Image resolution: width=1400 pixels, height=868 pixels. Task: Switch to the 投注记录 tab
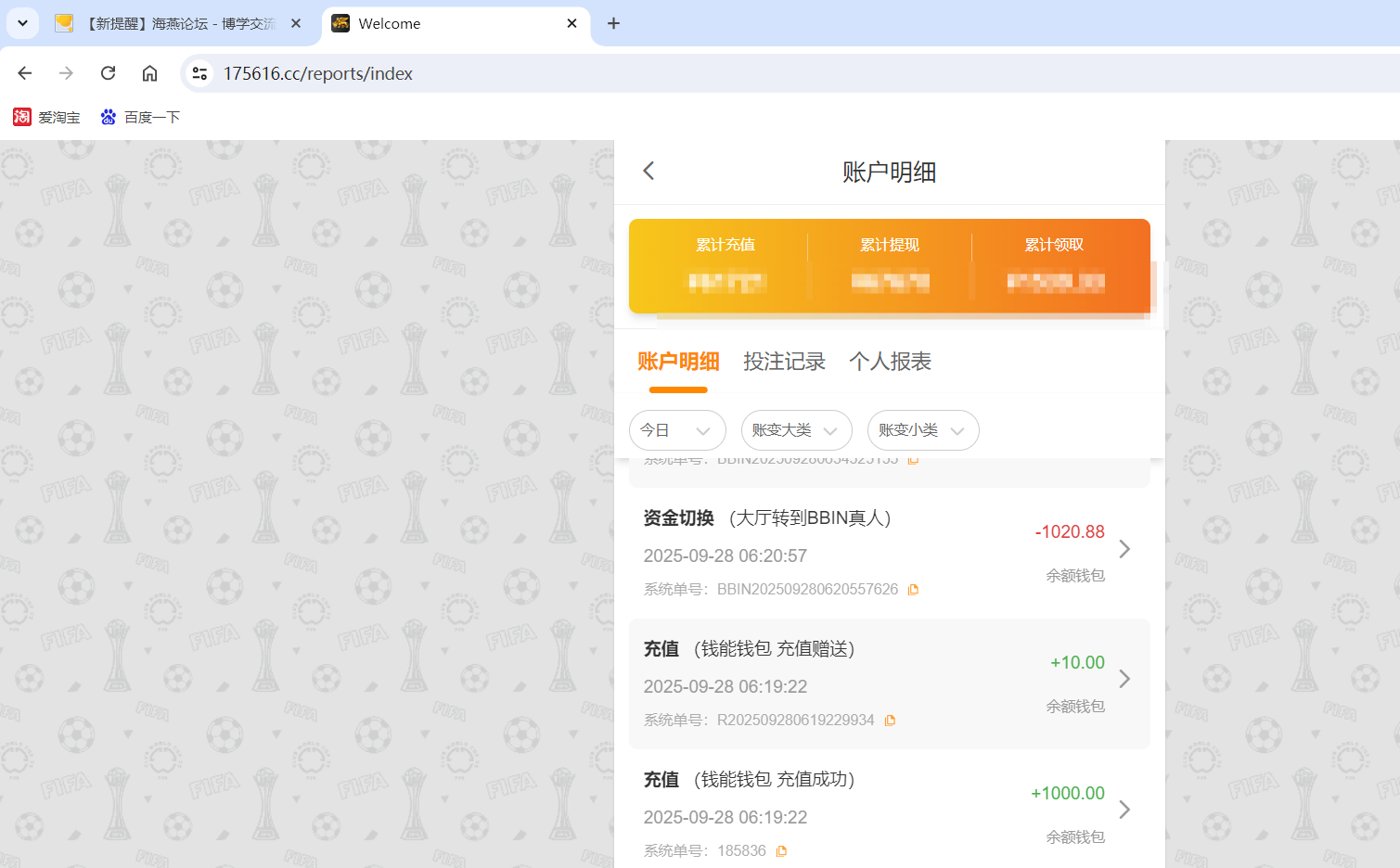(784, 362)
